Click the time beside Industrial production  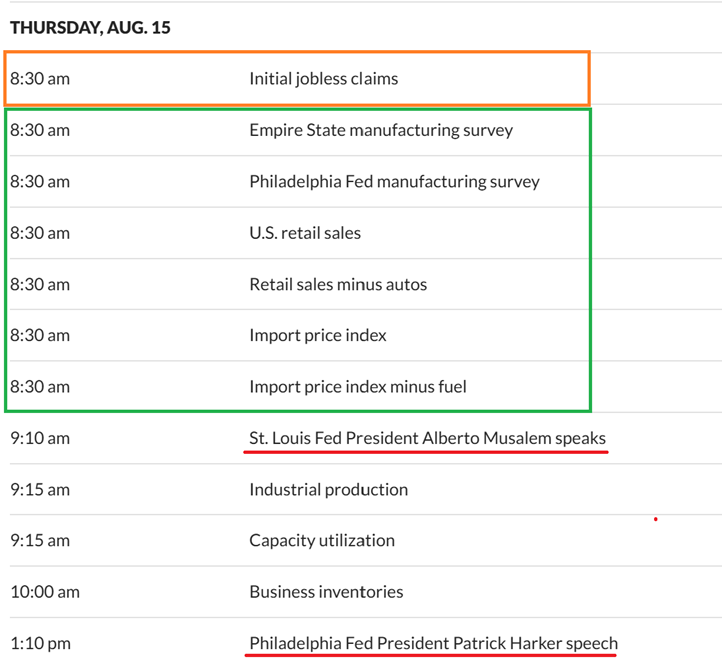click(40, 489)
